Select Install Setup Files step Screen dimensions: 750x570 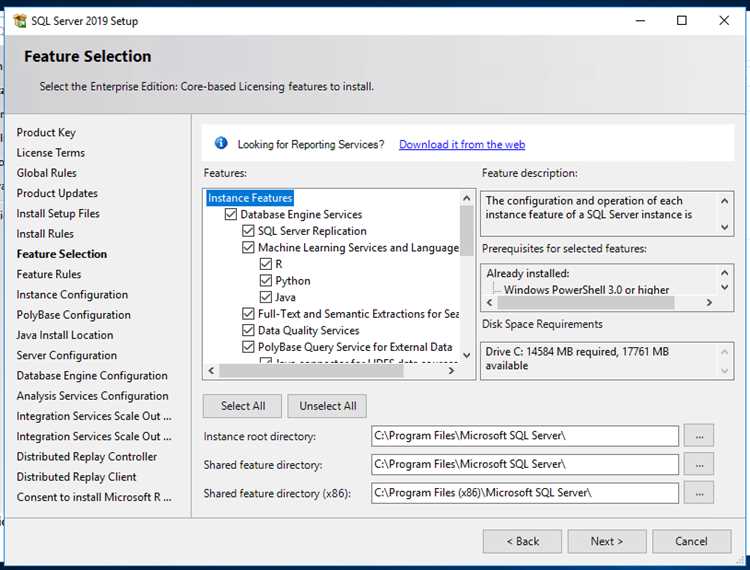(x=58, y=213)
